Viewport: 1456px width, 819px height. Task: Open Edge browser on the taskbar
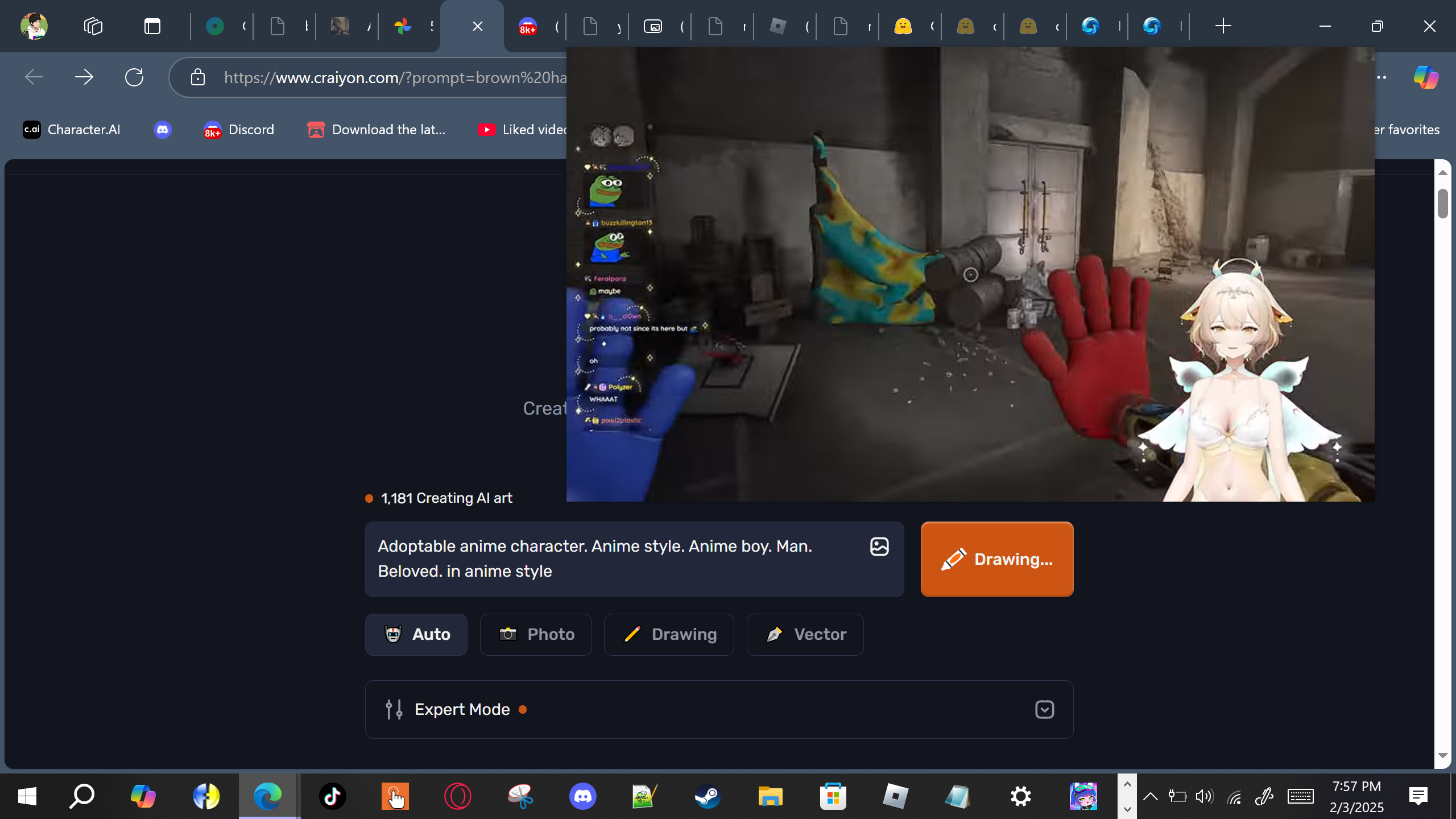pos(268,796)
